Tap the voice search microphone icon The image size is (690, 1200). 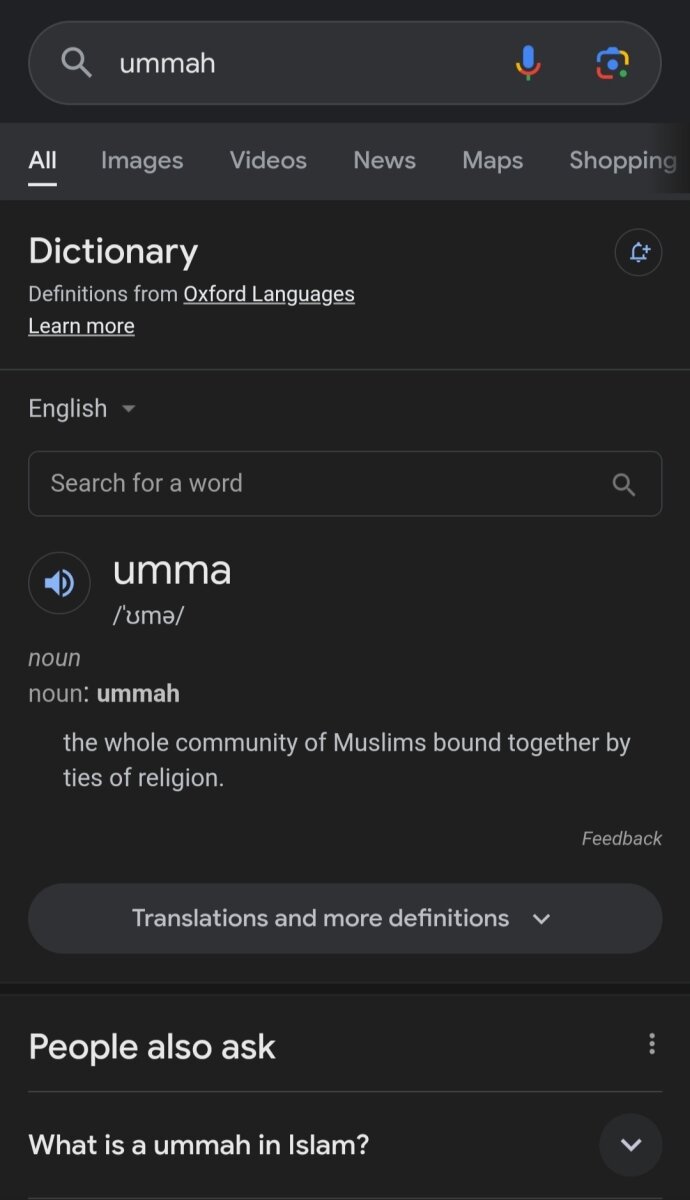(528, 63)
